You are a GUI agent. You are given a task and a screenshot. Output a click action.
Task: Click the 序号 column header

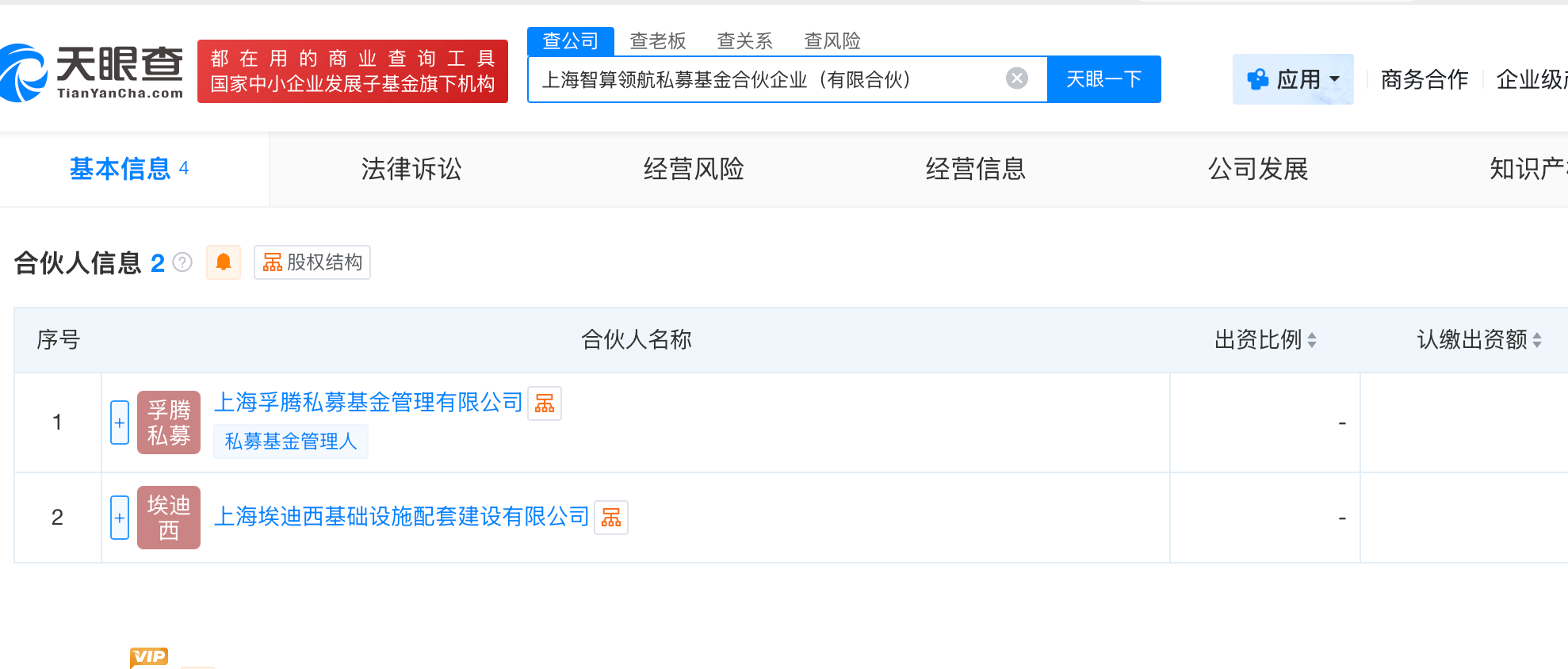[58, 340]
